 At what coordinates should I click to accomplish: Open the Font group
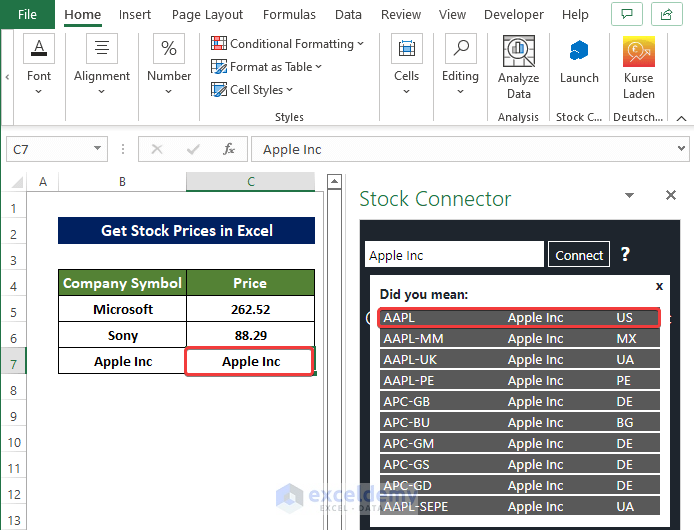(39, 65)
